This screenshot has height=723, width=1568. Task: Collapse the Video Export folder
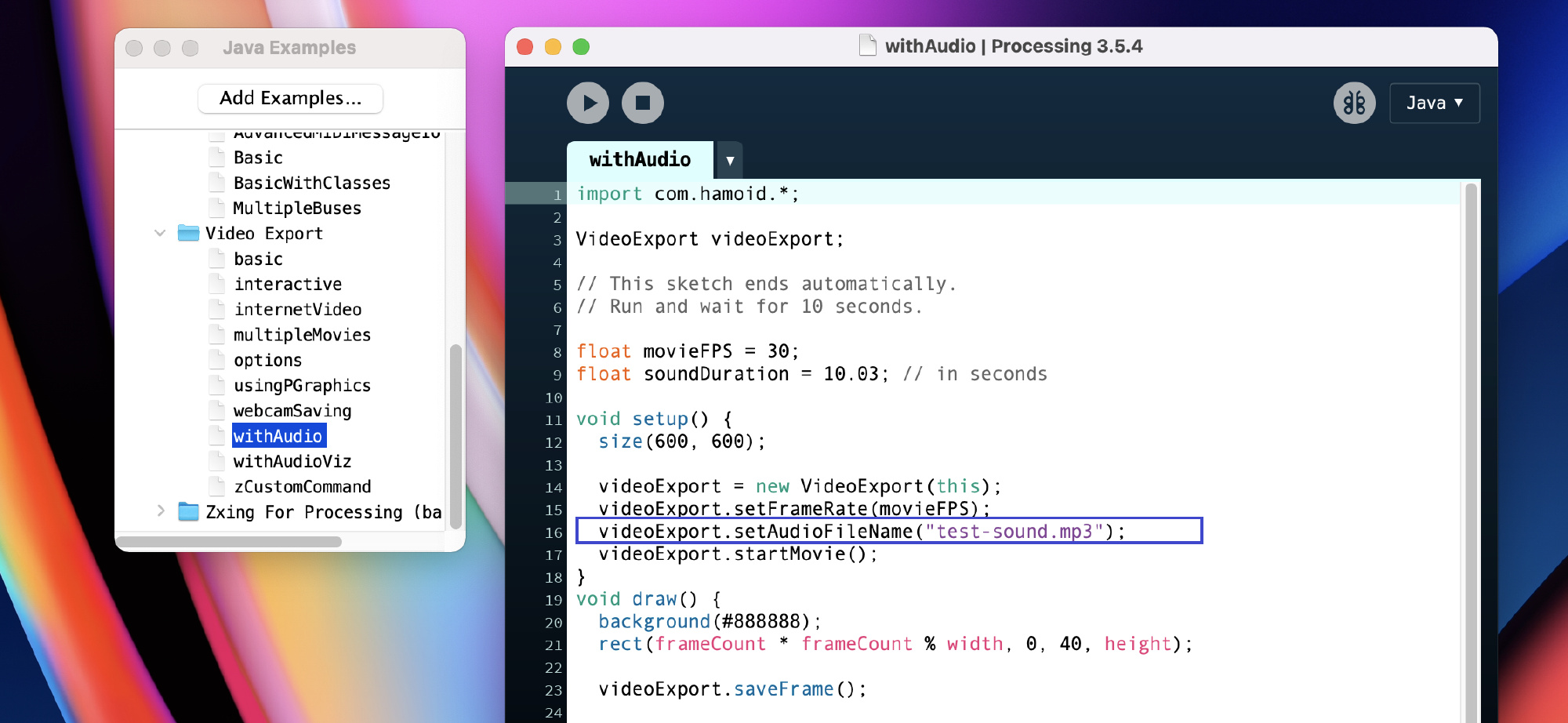click(160, 233)
